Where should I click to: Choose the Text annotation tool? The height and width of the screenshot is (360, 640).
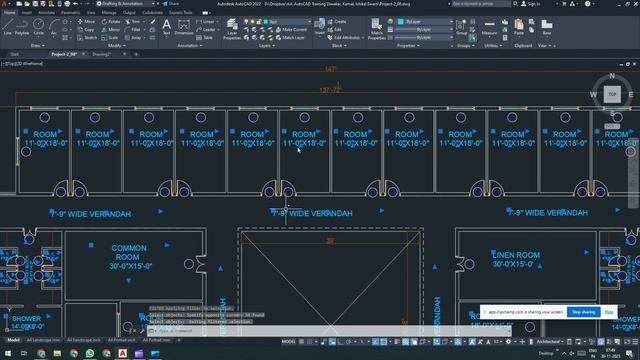[x=167, y=28]
